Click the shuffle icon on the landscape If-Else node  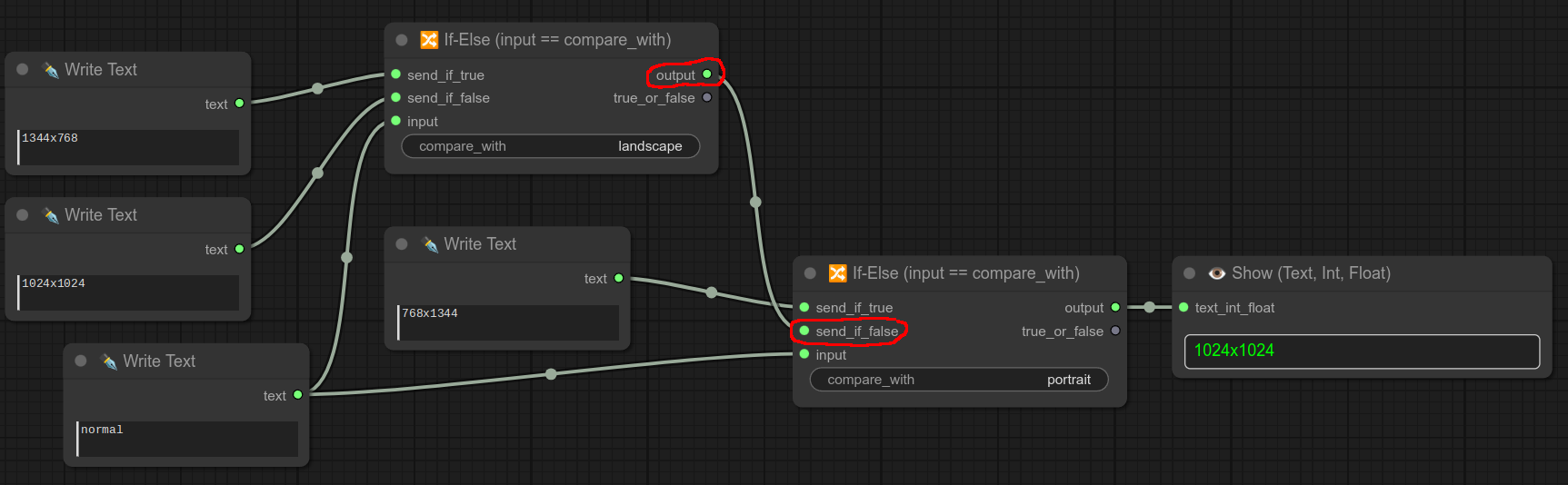pos(429,40)
